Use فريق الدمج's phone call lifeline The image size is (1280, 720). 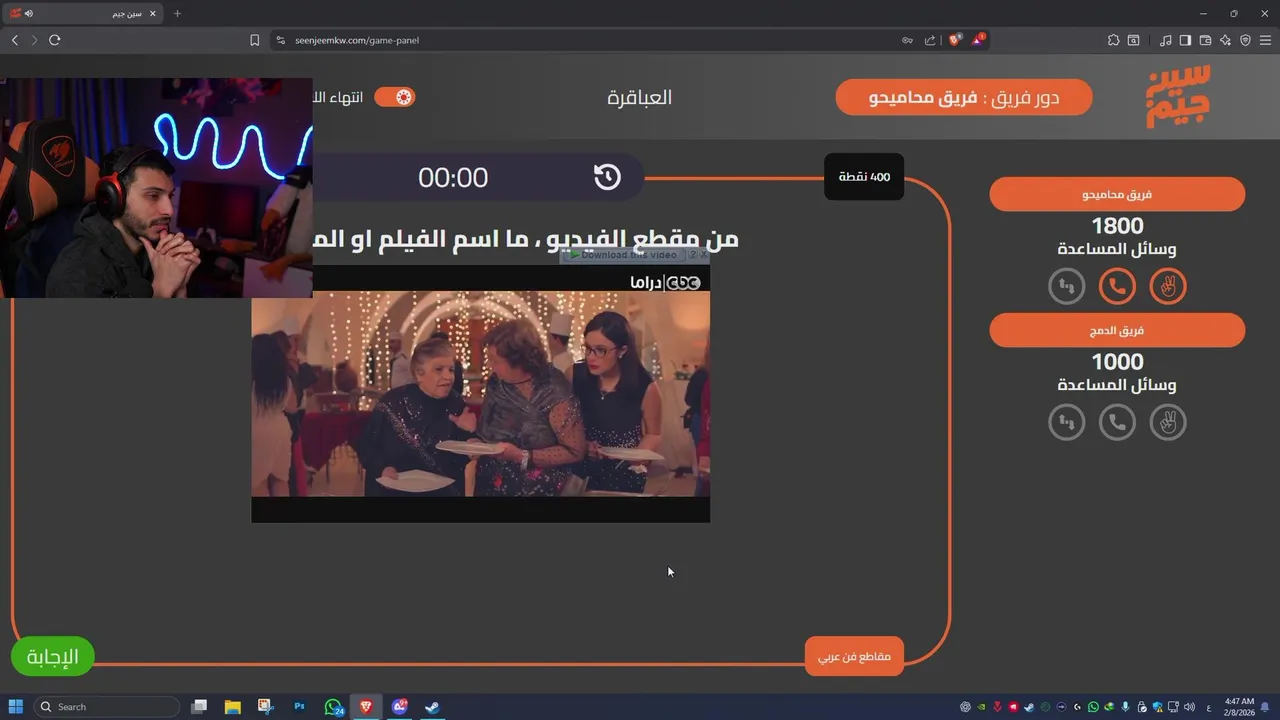click(1117, 423)
